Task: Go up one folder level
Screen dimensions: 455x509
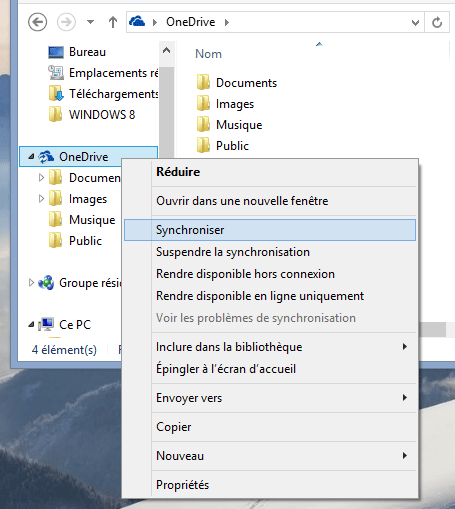Action: coord(113,22)
